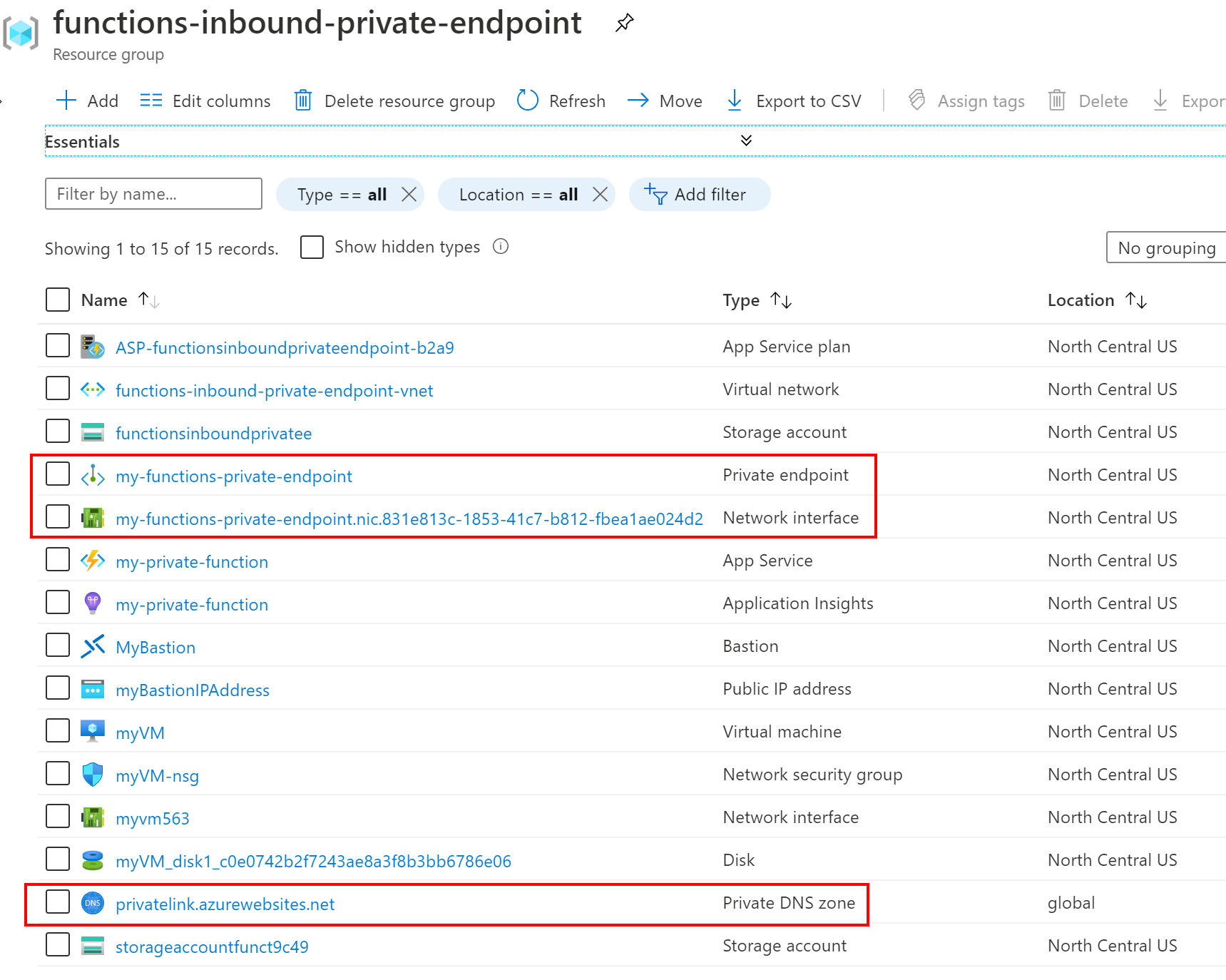Click the virtual machine icon

(x=93, y=731)
